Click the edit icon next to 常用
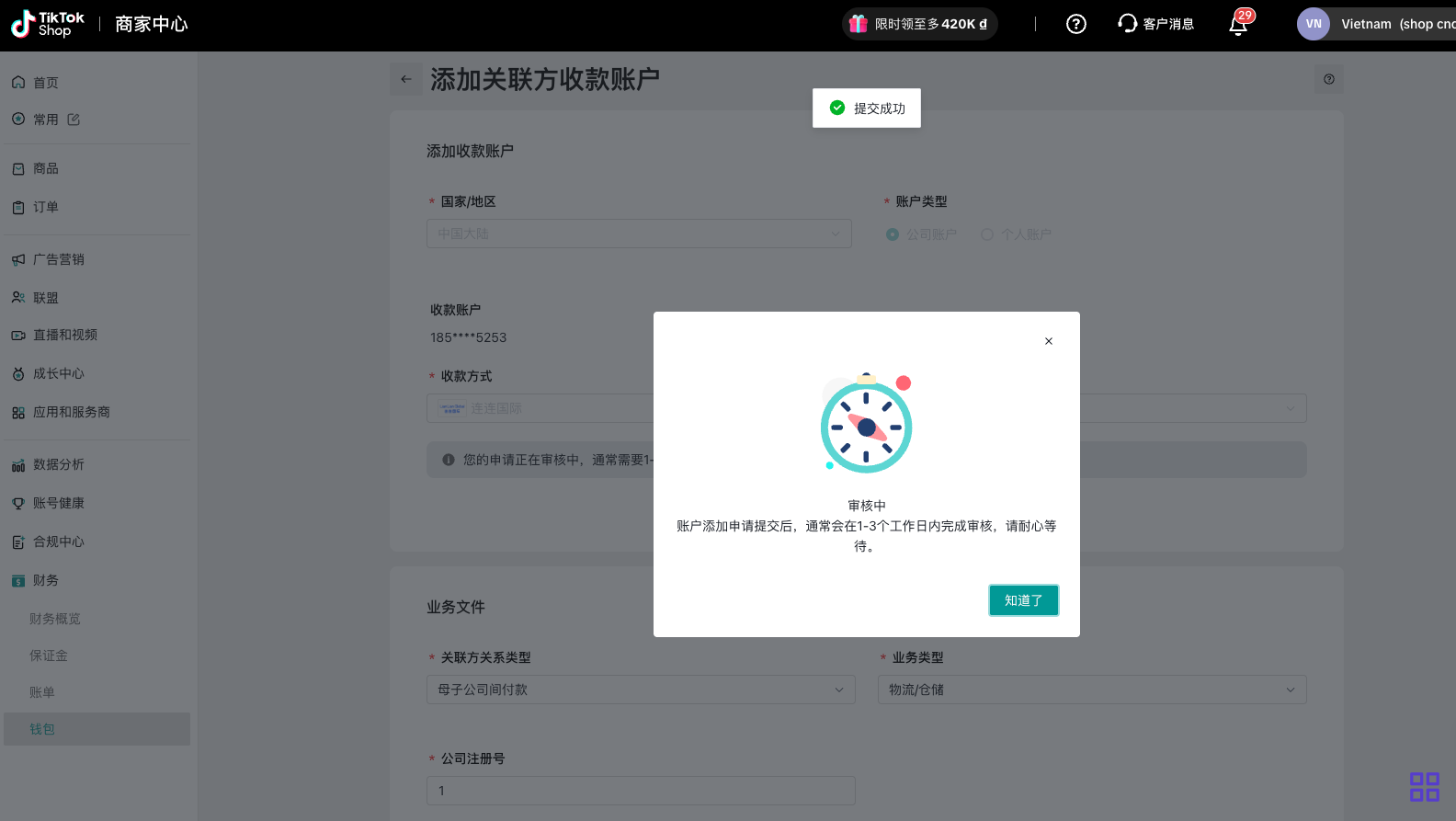Viewport: 1456px width, 821px height. 74,120
